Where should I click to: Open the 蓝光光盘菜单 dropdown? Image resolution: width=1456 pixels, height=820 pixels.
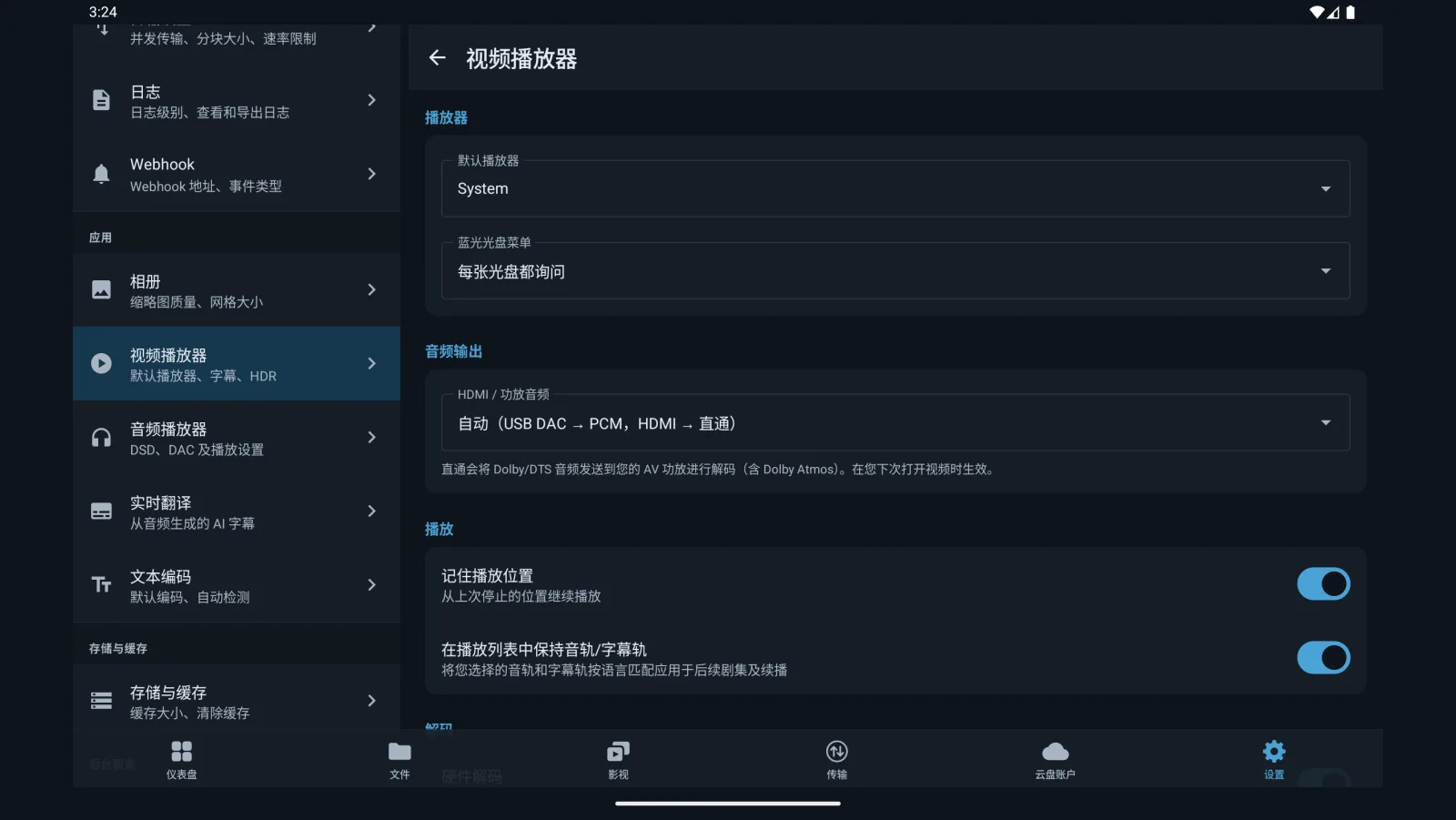(x=895, y=271)
